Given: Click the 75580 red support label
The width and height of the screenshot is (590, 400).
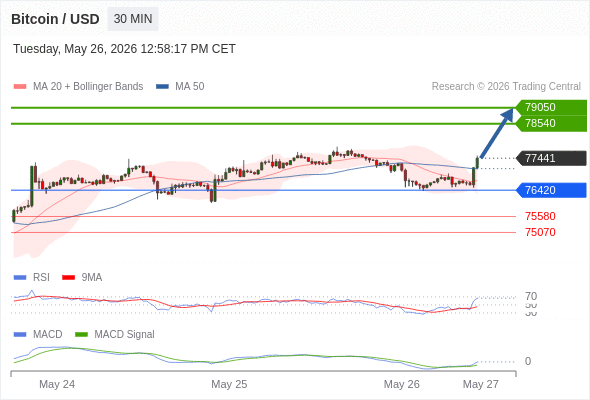Looking at the screenshot, I should click(540, 216).
